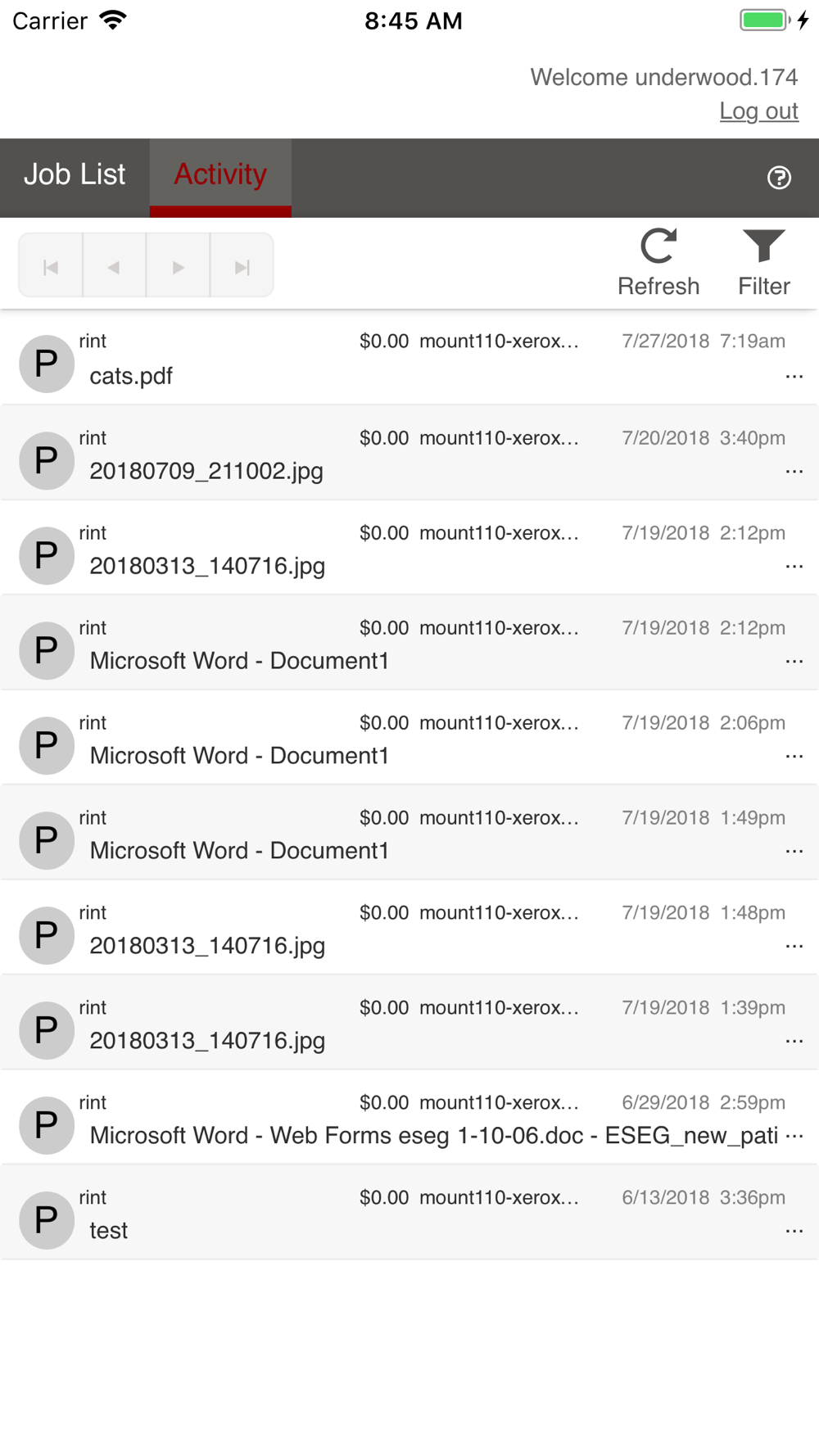Expand options for the test entry

(794, 1231)
